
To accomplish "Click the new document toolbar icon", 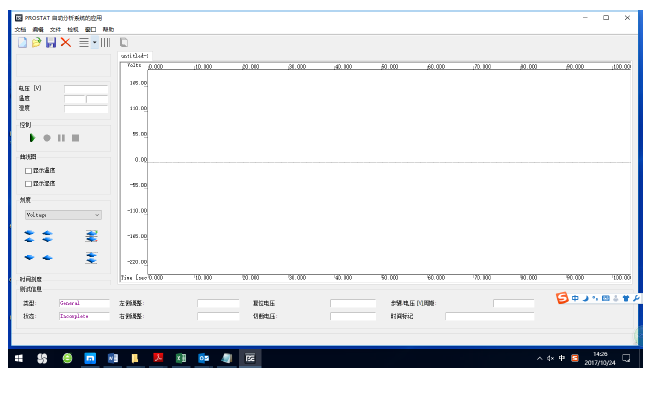I will point(22,42).
